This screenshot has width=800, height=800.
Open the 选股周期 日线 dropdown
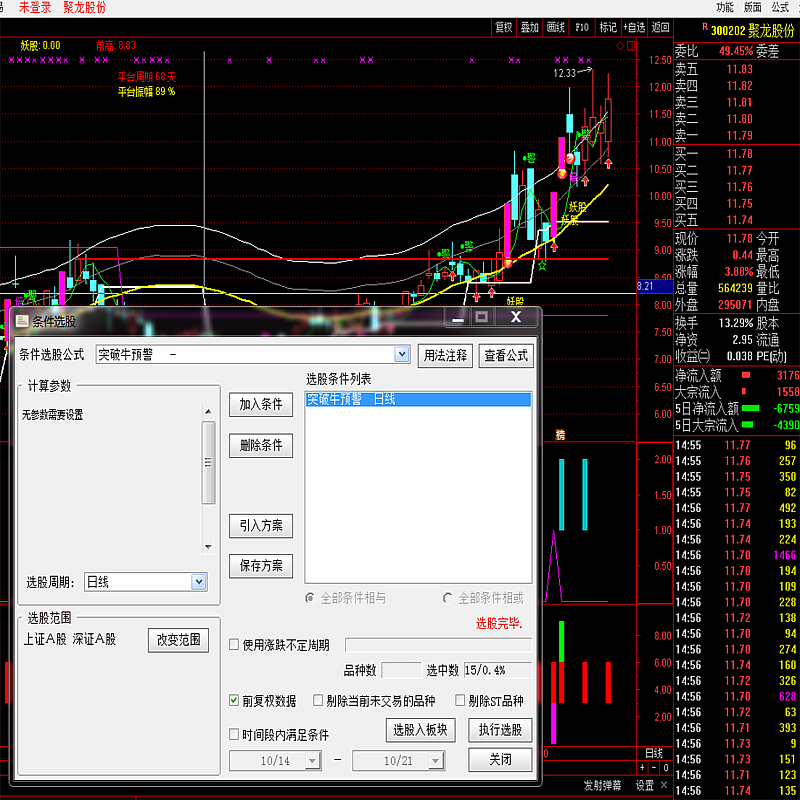point(198,581)
